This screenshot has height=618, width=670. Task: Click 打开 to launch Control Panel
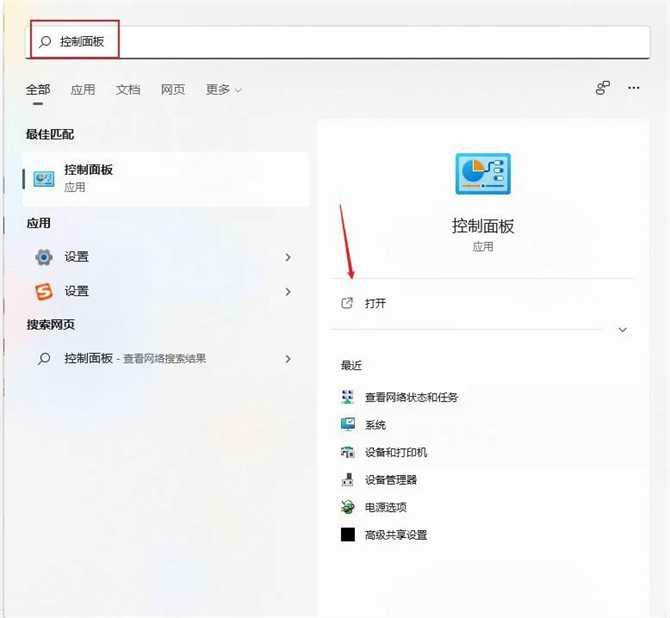(x=376, y=303)
